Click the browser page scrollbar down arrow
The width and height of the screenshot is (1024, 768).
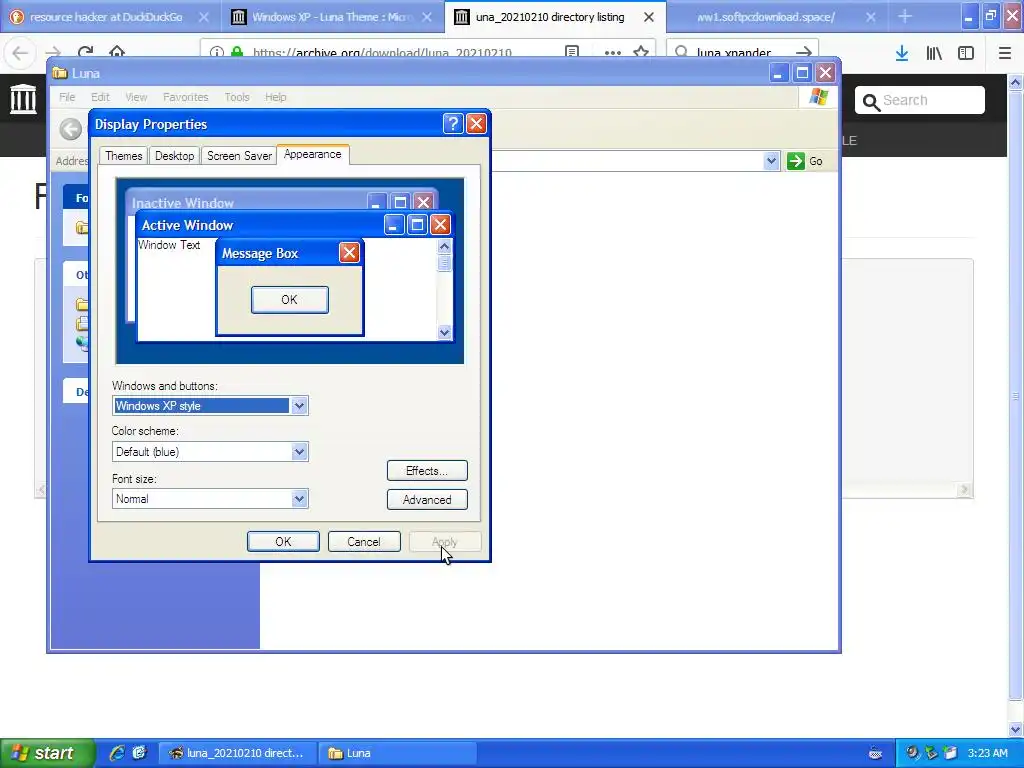[x=1016, y=729]
